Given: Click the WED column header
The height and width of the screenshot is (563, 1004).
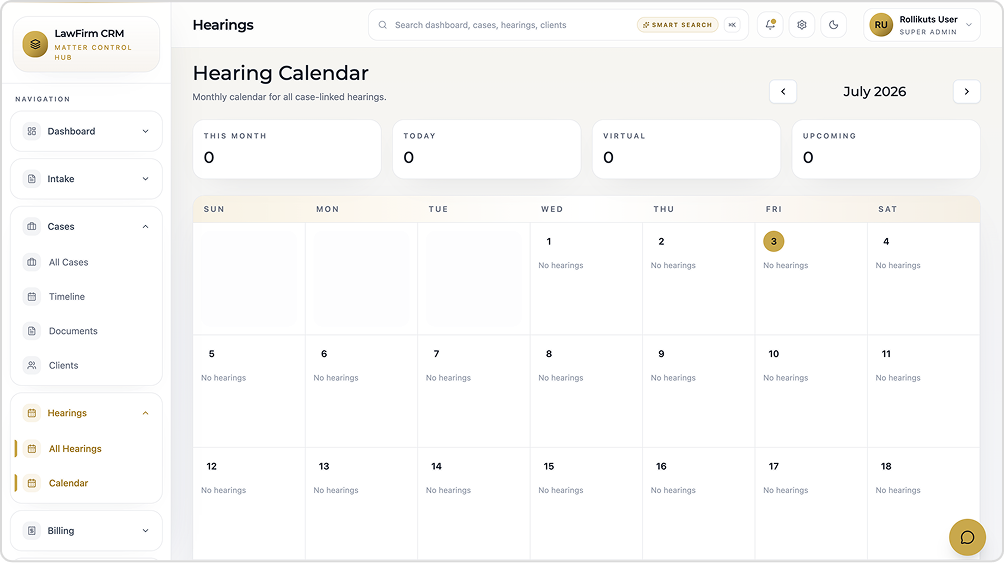Looking at the screenshot, I should pos(552,209).
